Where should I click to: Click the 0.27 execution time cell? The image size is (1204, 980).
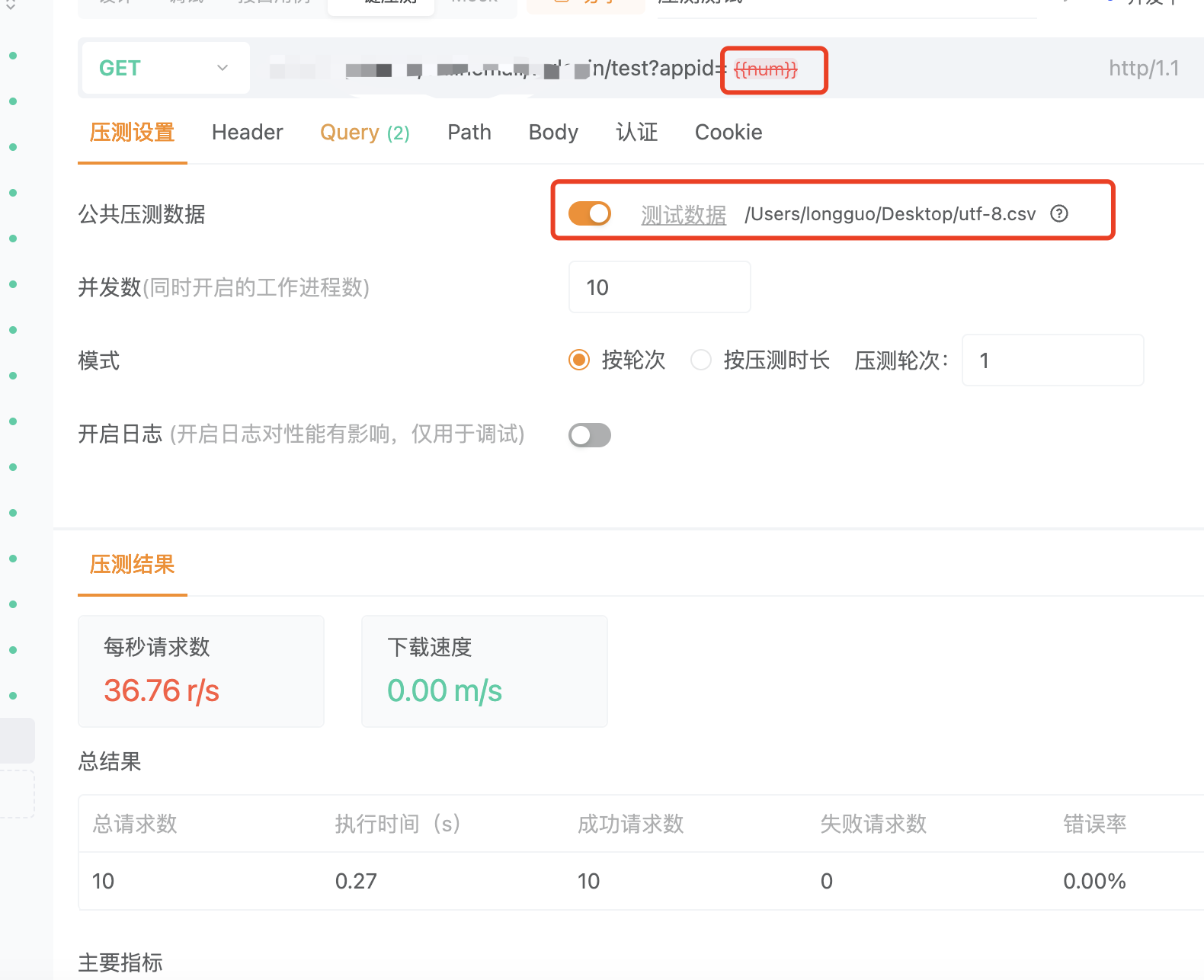click(356, 881)
